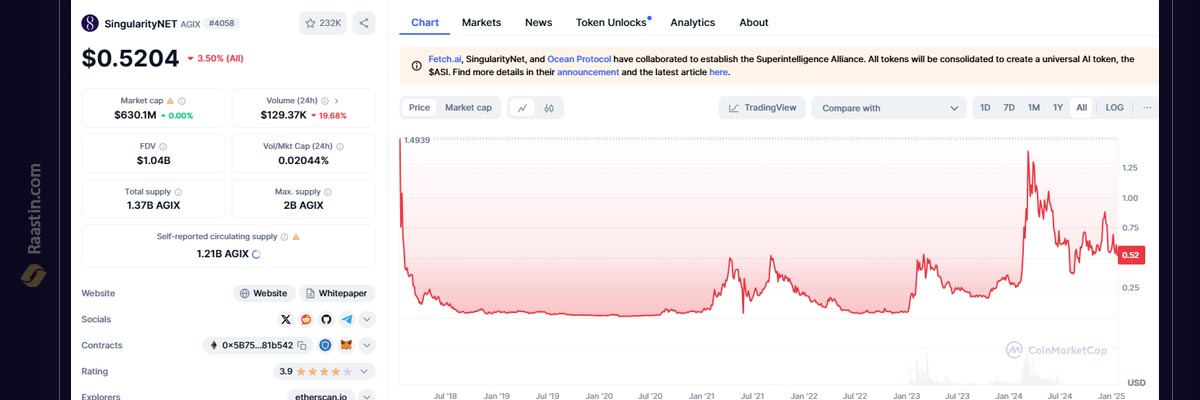1200x400 pixels.
Task: Click the blue shield wallet icon
Action: point(325,345)
